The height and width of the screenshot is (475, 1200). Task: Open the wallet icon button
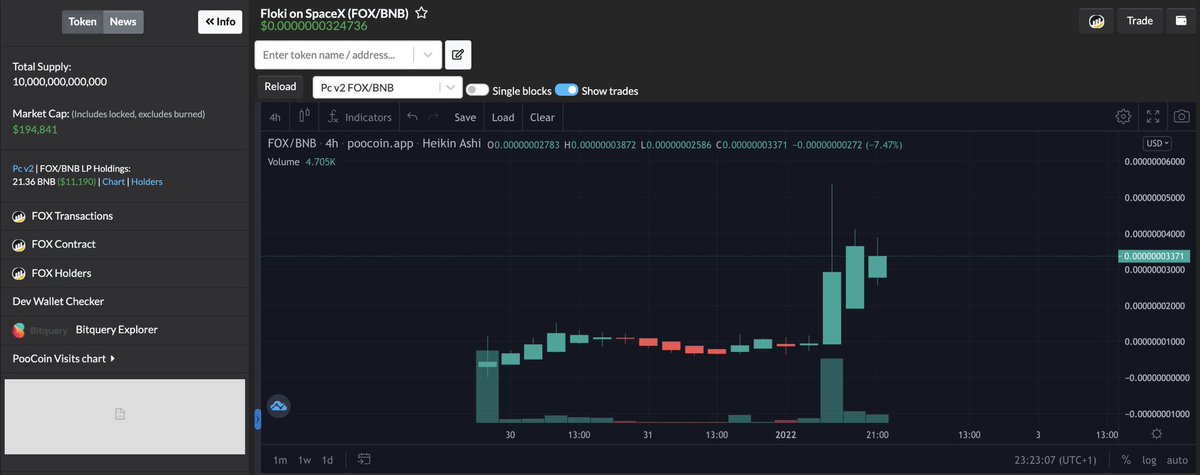pyautogui.click(x=1181, y=21)
